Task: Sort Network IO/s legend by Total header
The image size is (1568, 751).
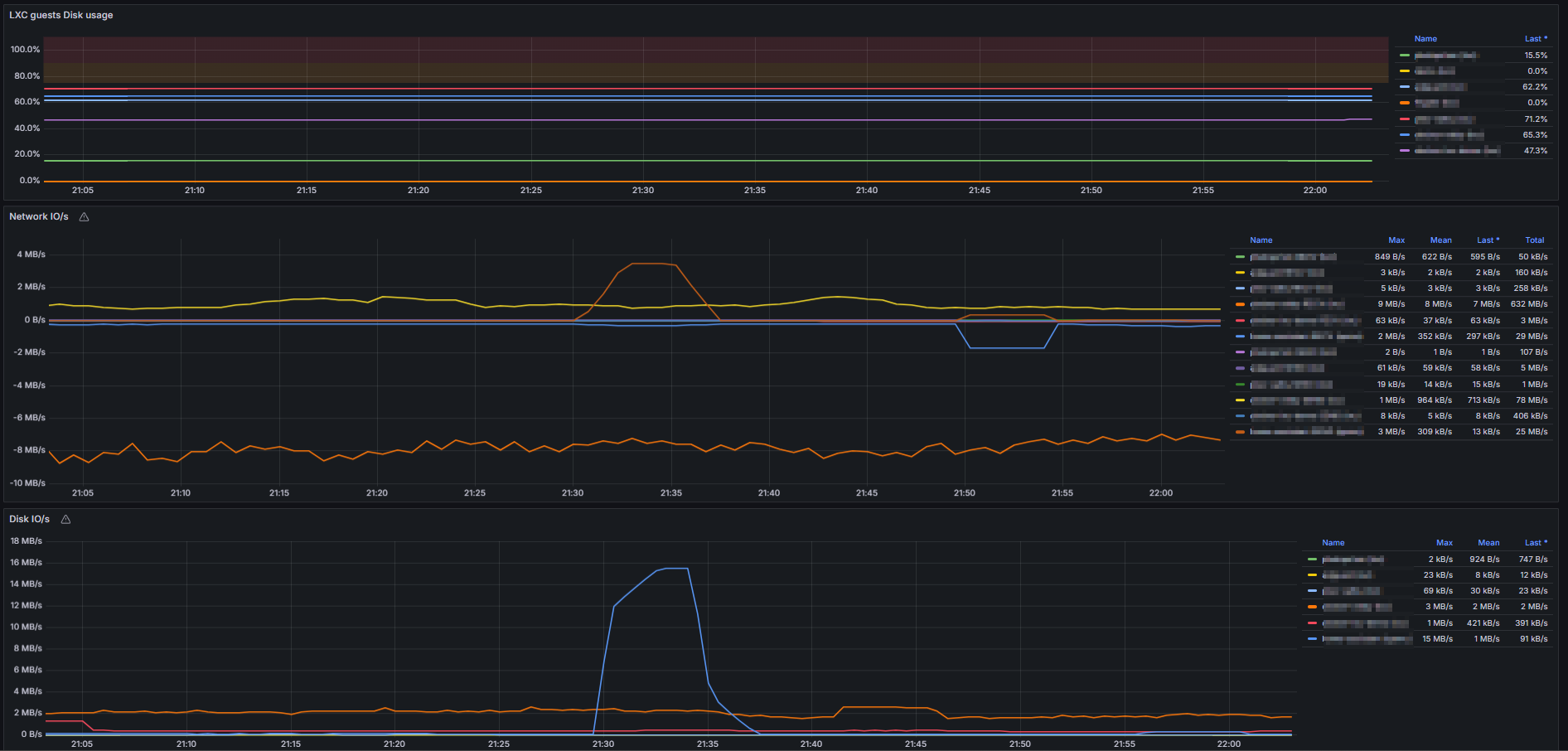Action: point(1535,240)
